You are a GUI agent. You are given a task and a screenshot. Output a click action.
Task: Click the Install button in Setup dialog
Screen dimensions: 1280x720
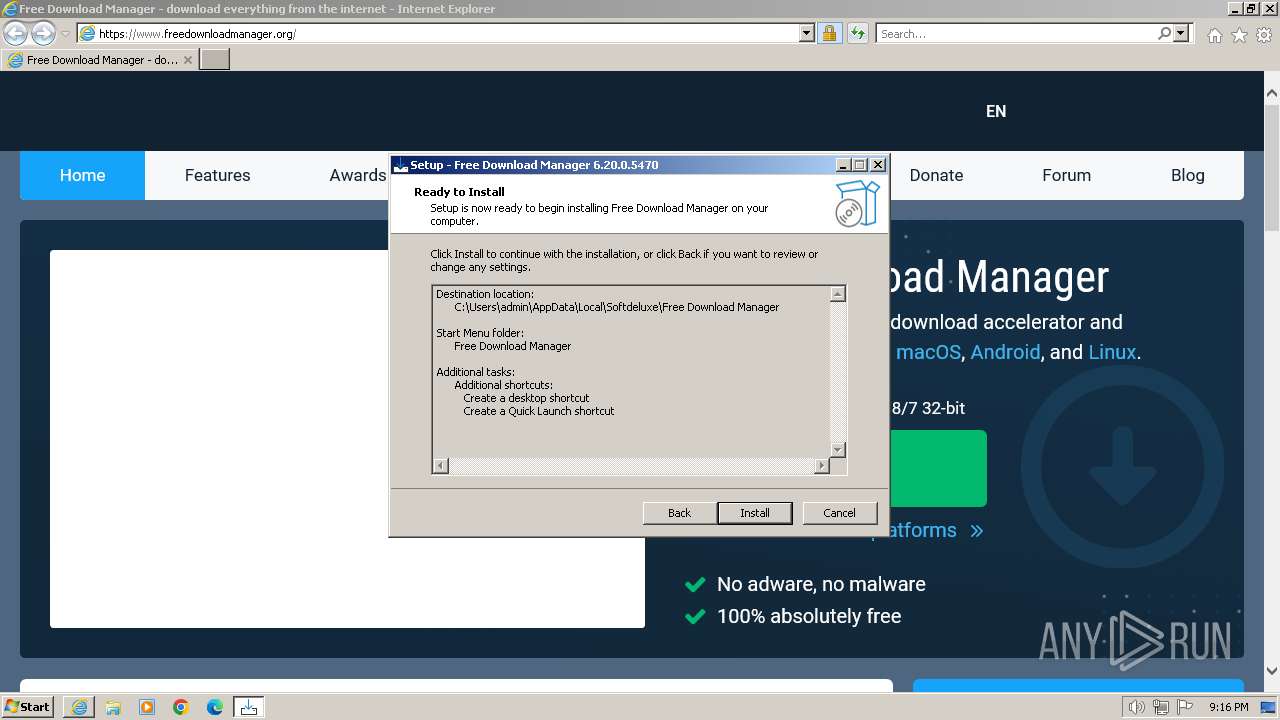pos(755,513)
